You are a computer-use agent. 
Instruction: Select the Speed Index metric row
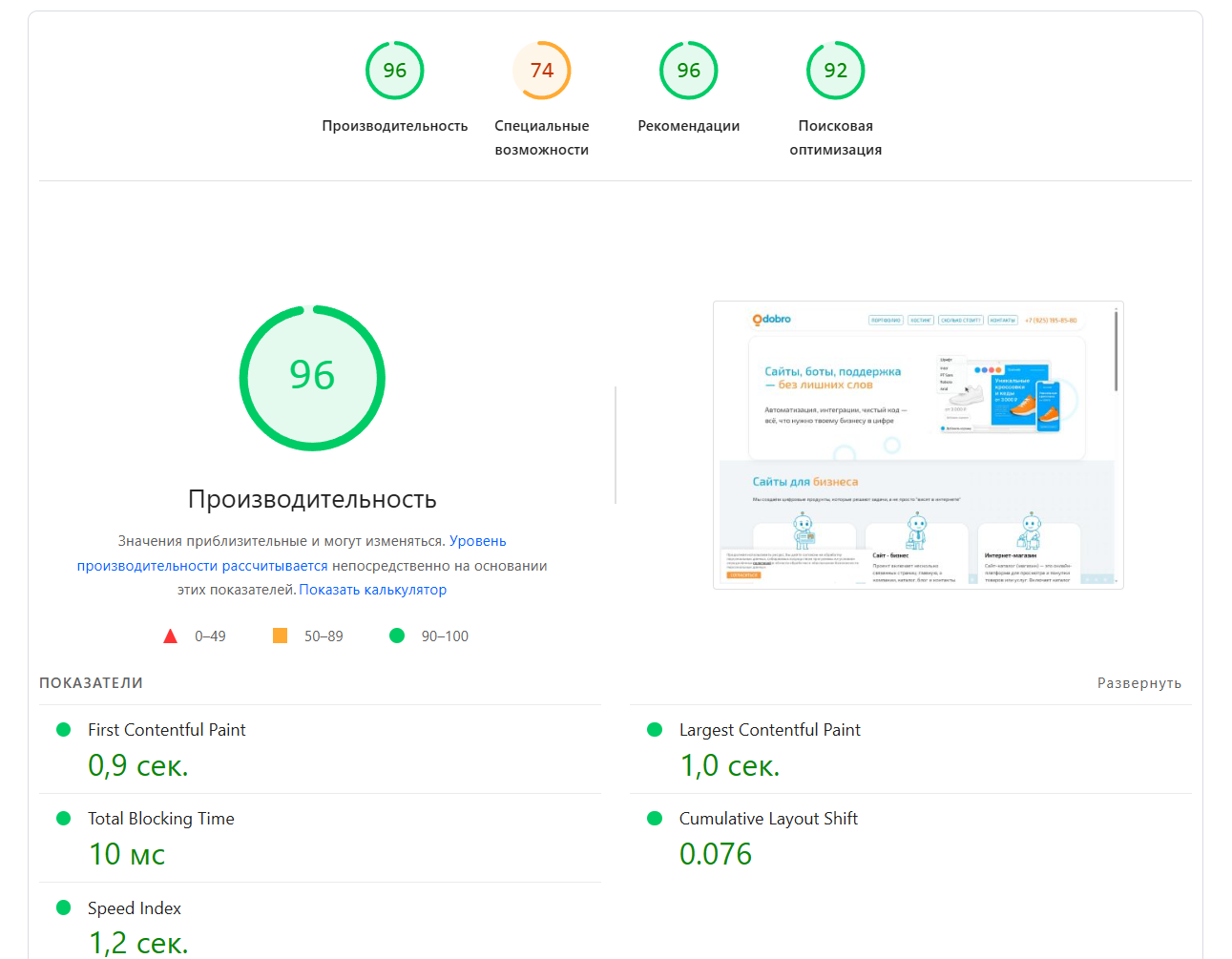135,908
